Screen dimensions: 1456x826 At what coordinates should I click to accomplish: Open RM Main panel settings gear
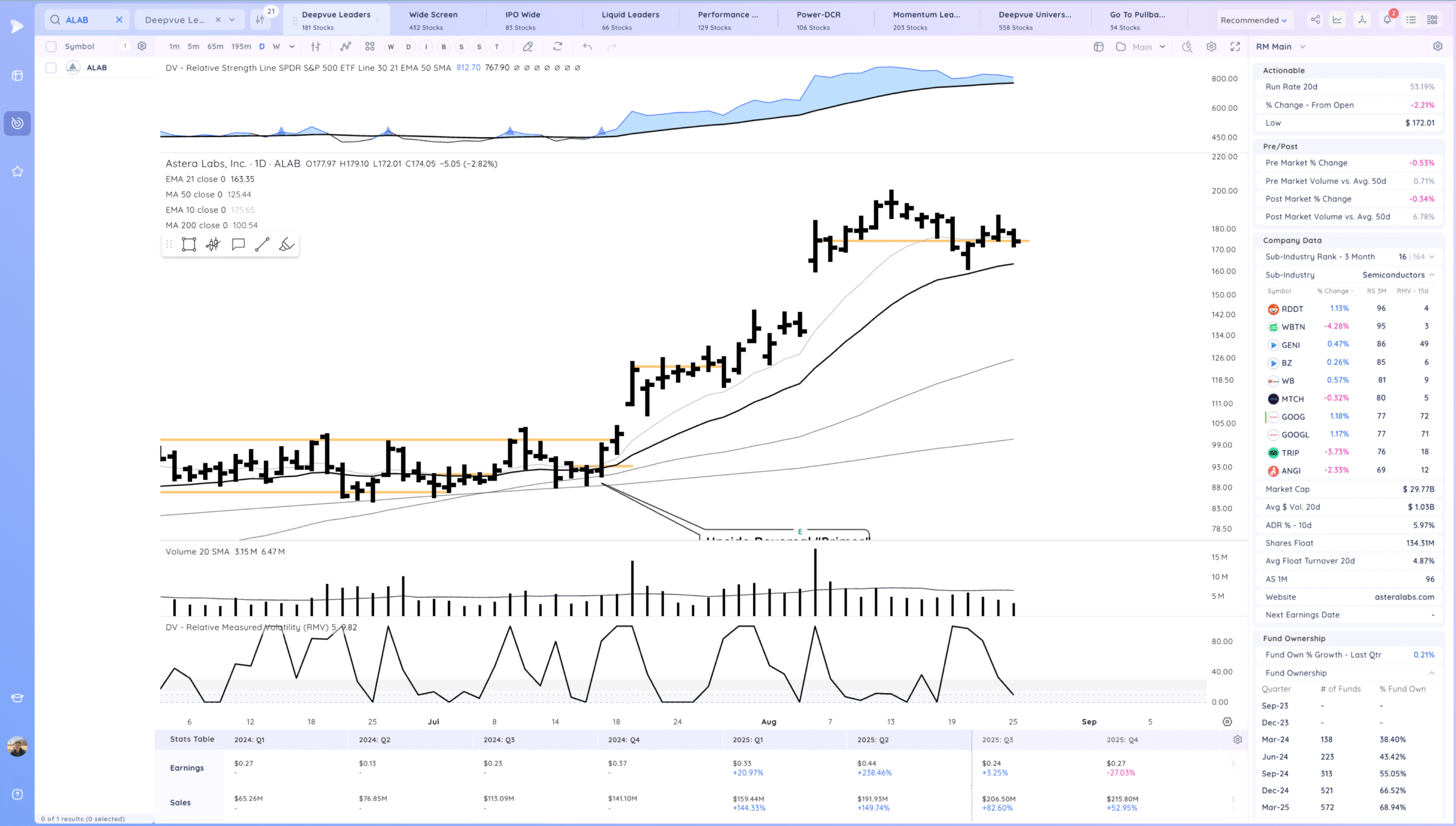click(x=1438, y=47)
